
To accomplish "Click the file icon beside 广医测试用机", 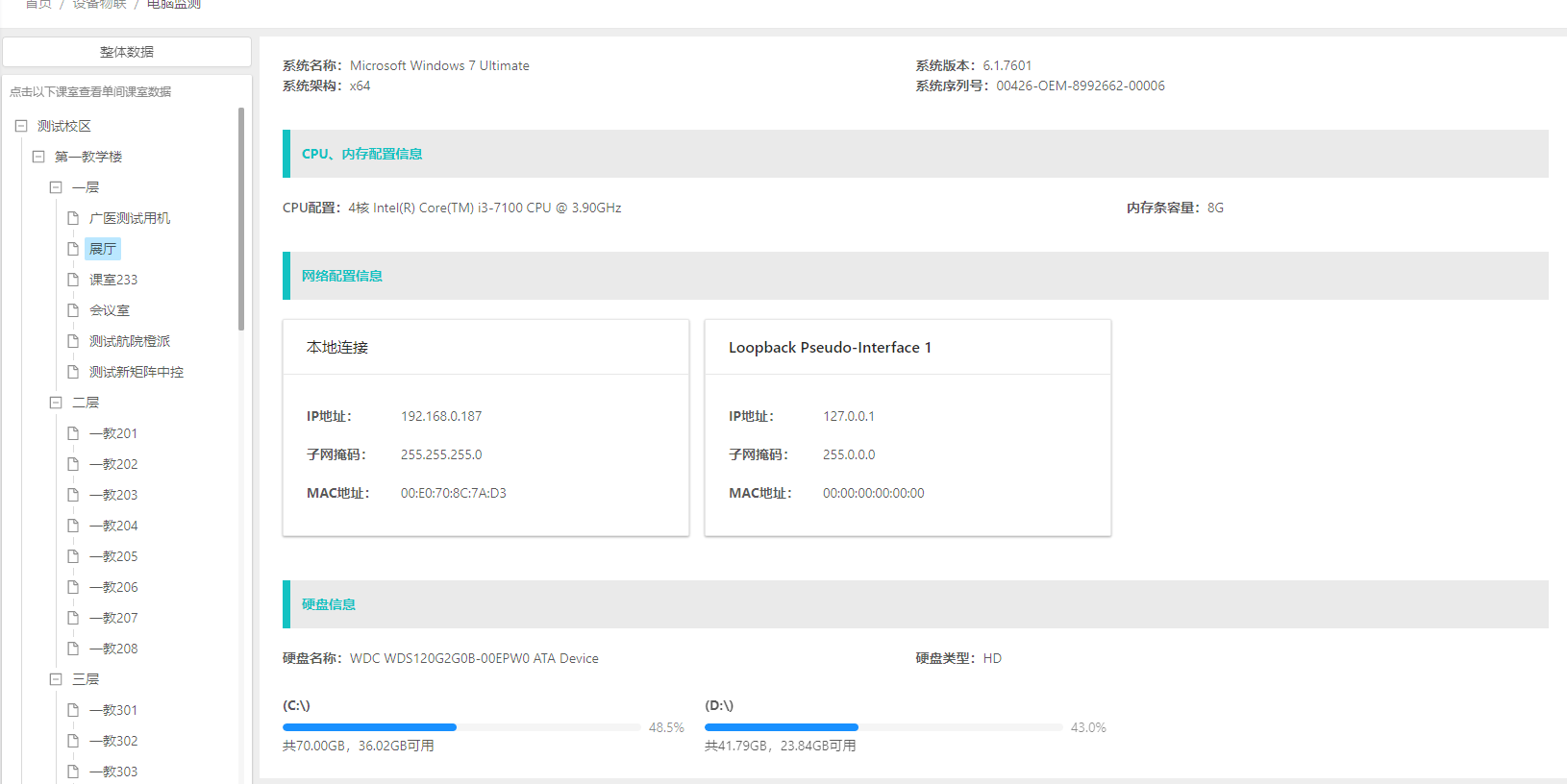I will pyautogui.click(x=73, y=218).
